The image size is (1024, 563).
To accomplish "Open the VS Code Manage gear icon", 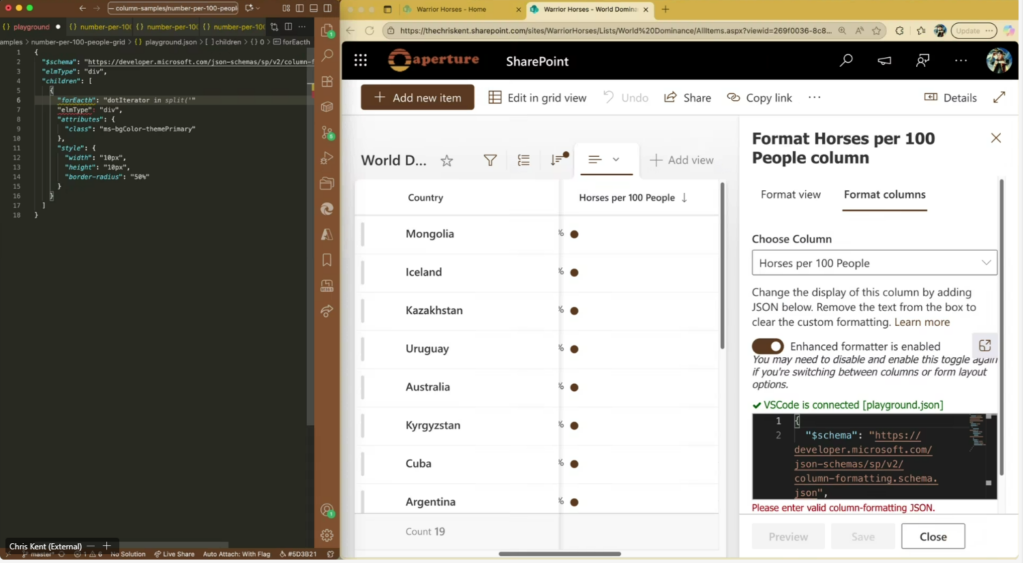I will [x=327, y=536].
